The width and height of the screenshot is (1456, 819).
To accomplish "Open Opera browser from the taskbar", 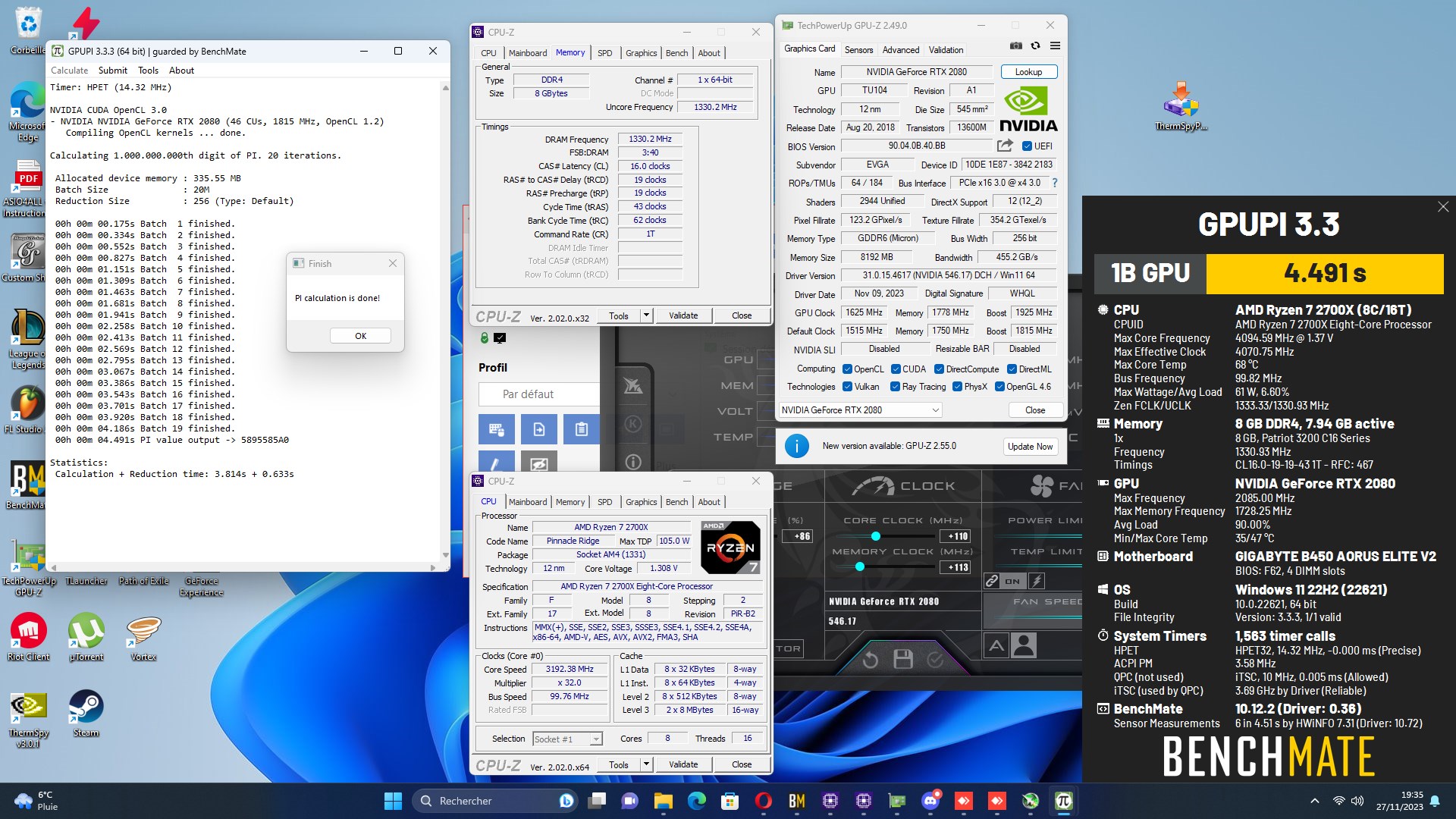I will pyautogui.click(x=764, y=801).
